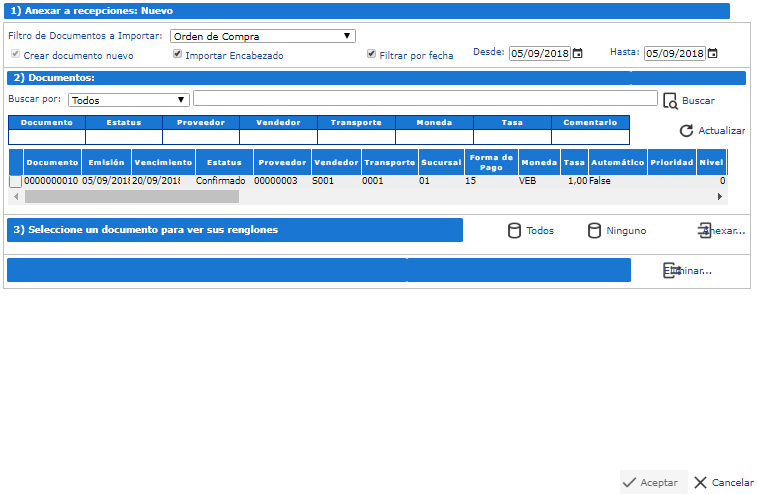
Task: Click the Hasta date field 05/09/2018
Action: (x=674, y=53)
